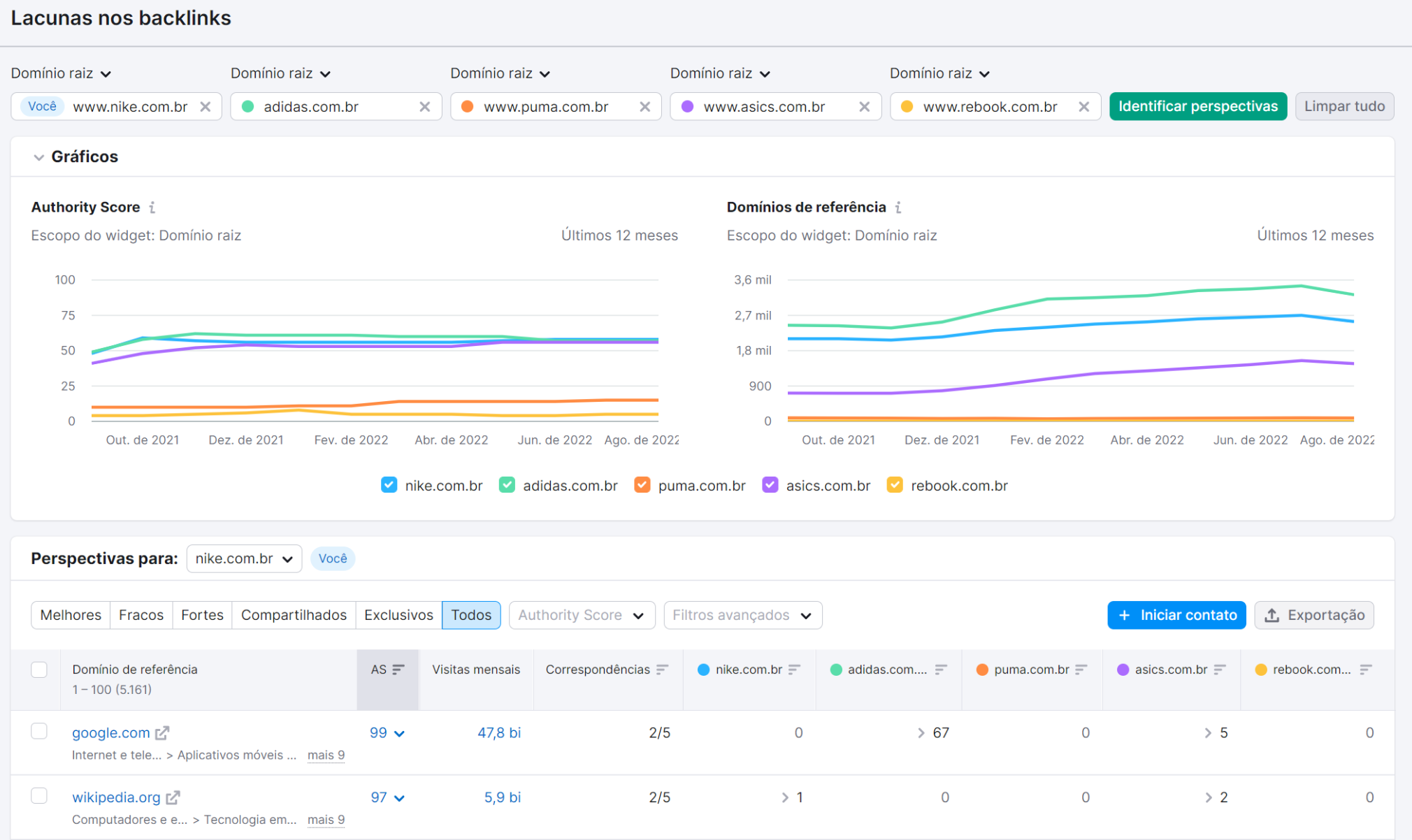Remove www.asics.com.br domain with X

(x=865, y=107)
